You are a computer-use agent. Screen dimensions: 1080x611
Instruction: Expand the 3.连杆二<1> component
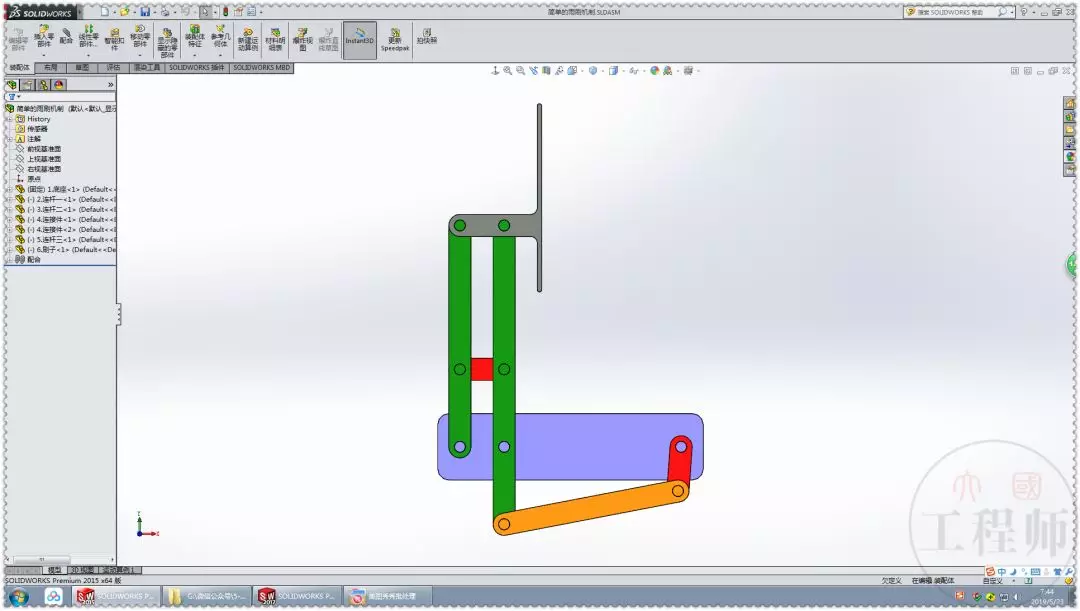pos(10,209)
